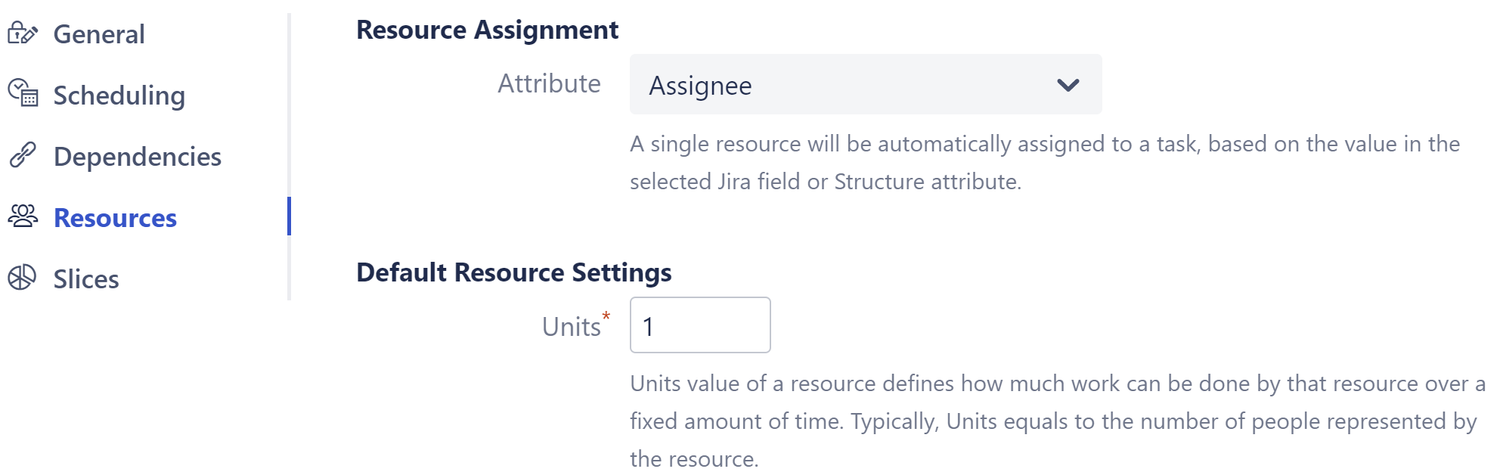Click the red required asterisk by Units
The image size is (1500, 476).
click(x=606, y=317)
